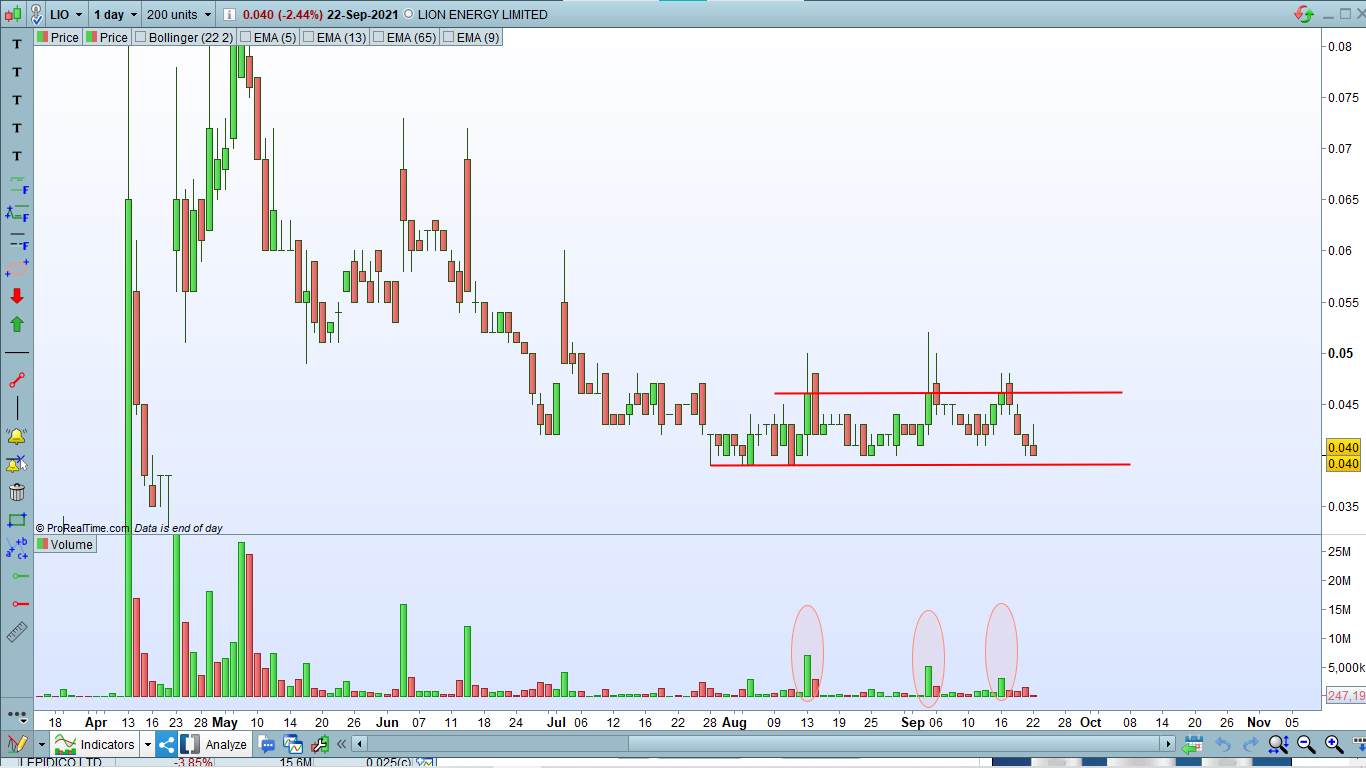Click the auto-fit zoom magnifier icon
1366x768 pixels.
tap(1278, 744)
